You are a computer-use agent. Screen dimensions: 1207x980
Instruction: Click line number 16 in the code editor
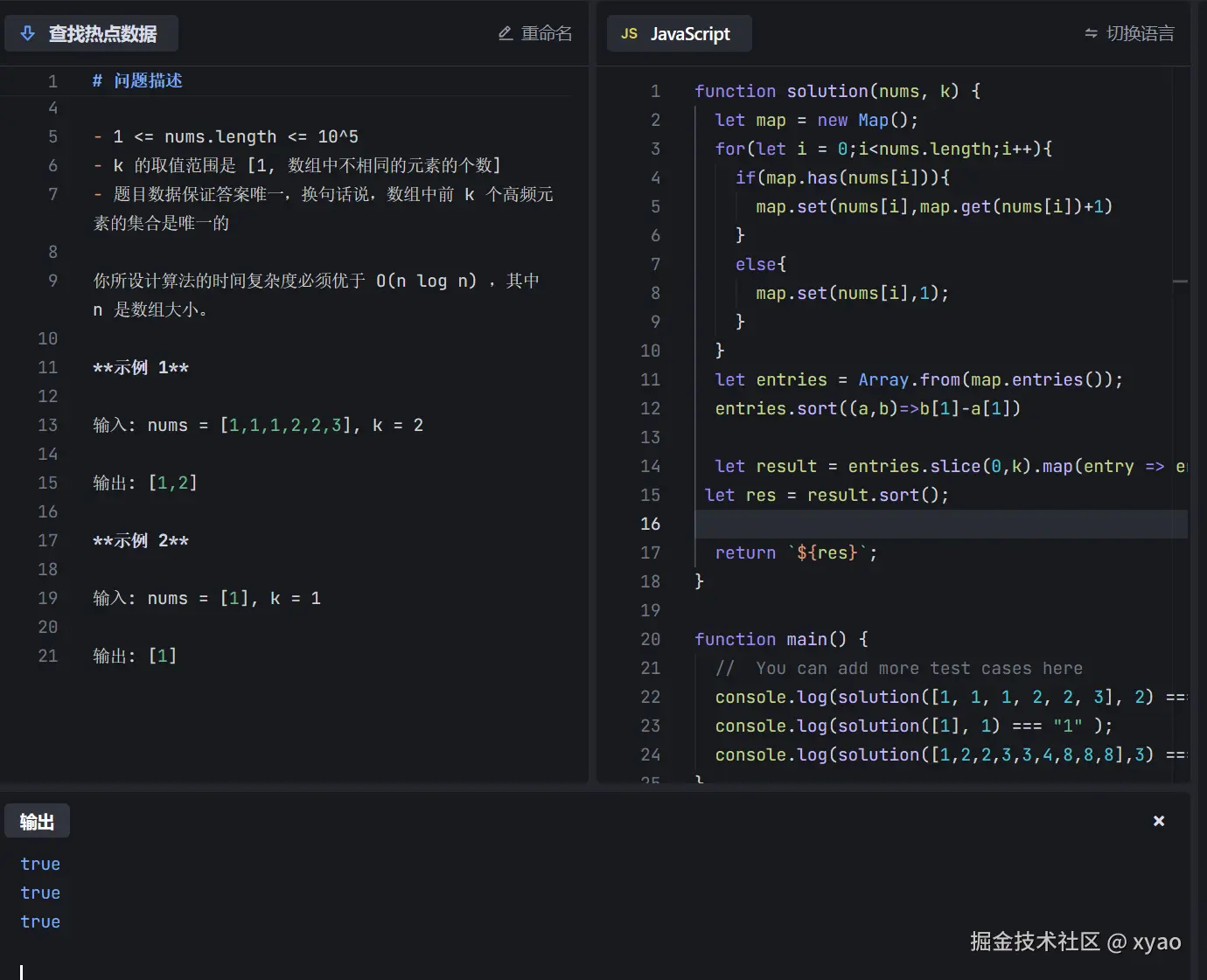[x=650, y=524]
